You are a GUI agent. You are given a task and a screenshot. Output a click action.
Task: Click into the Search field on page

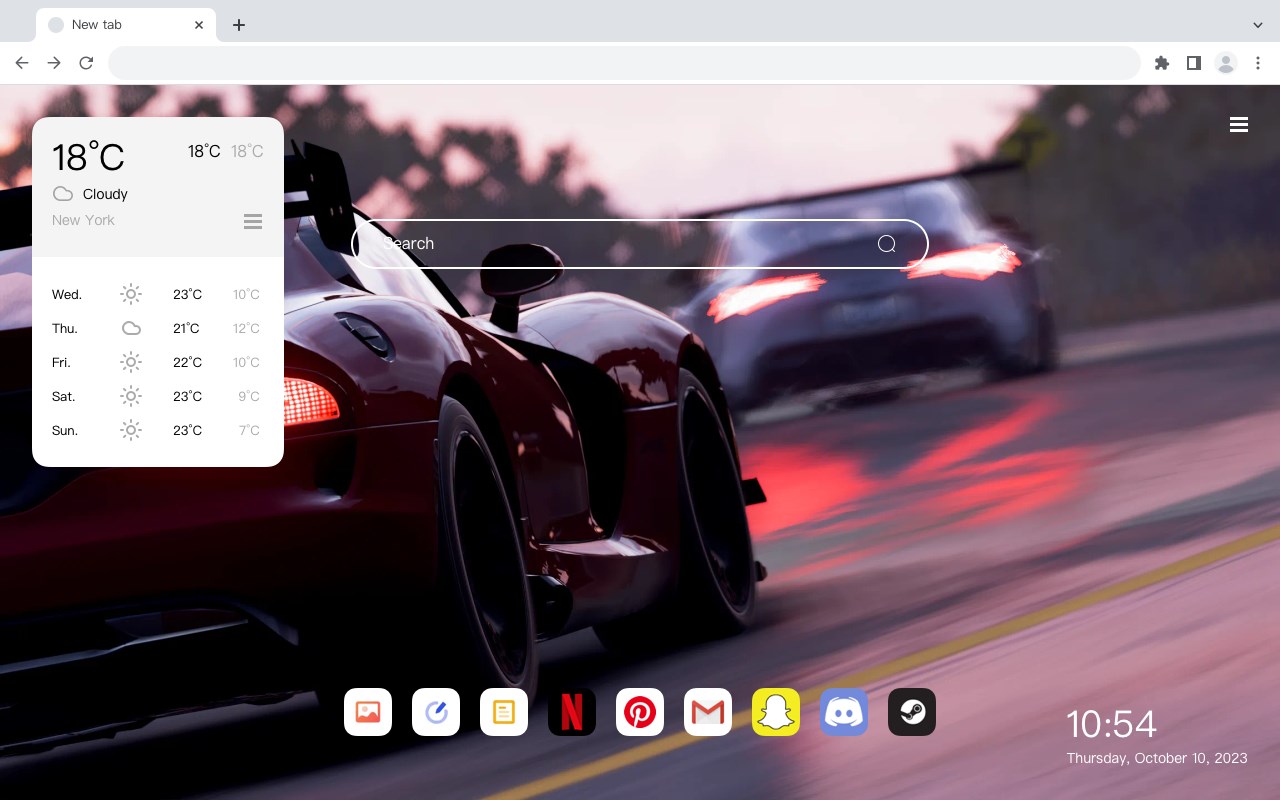click(x=640, y=244)
